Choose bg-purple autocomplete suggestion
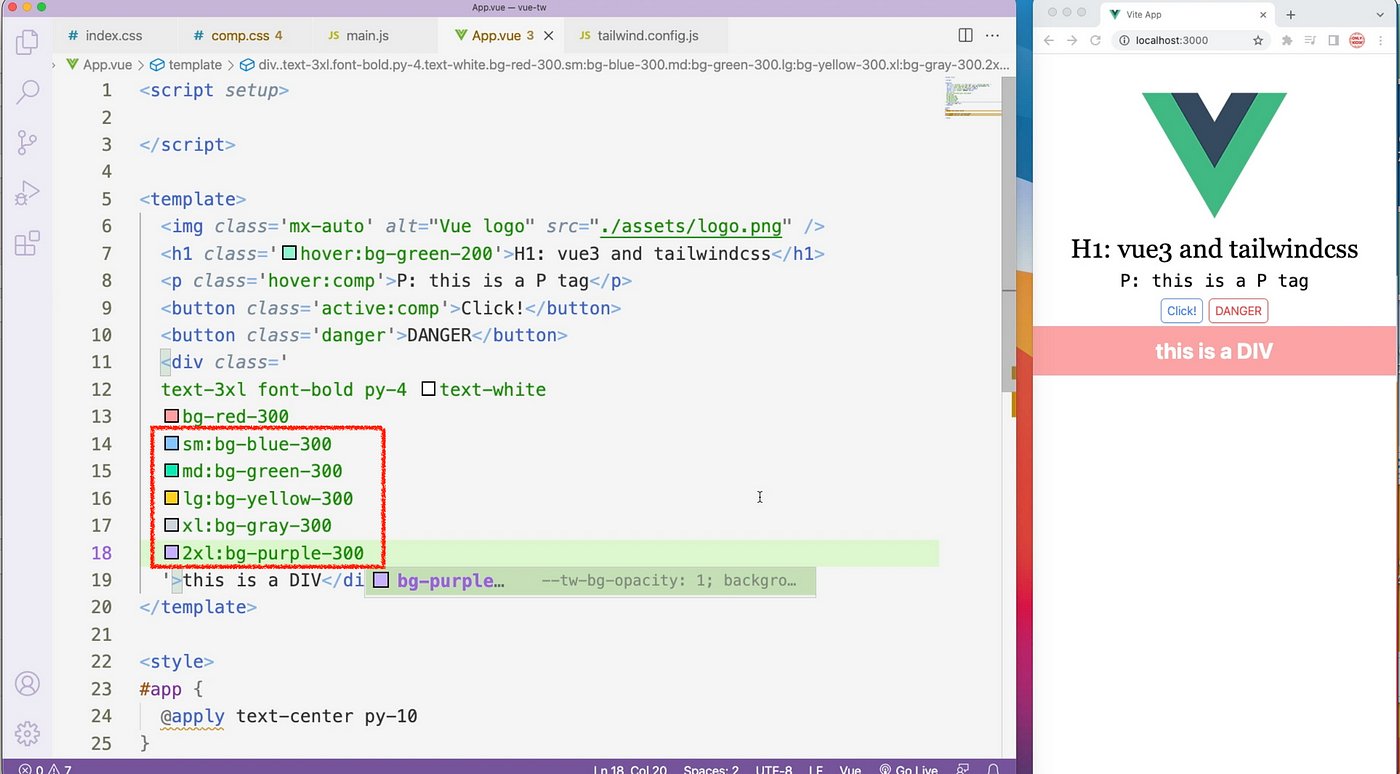This screenshot has width=1400, height=774. [590, 581]
